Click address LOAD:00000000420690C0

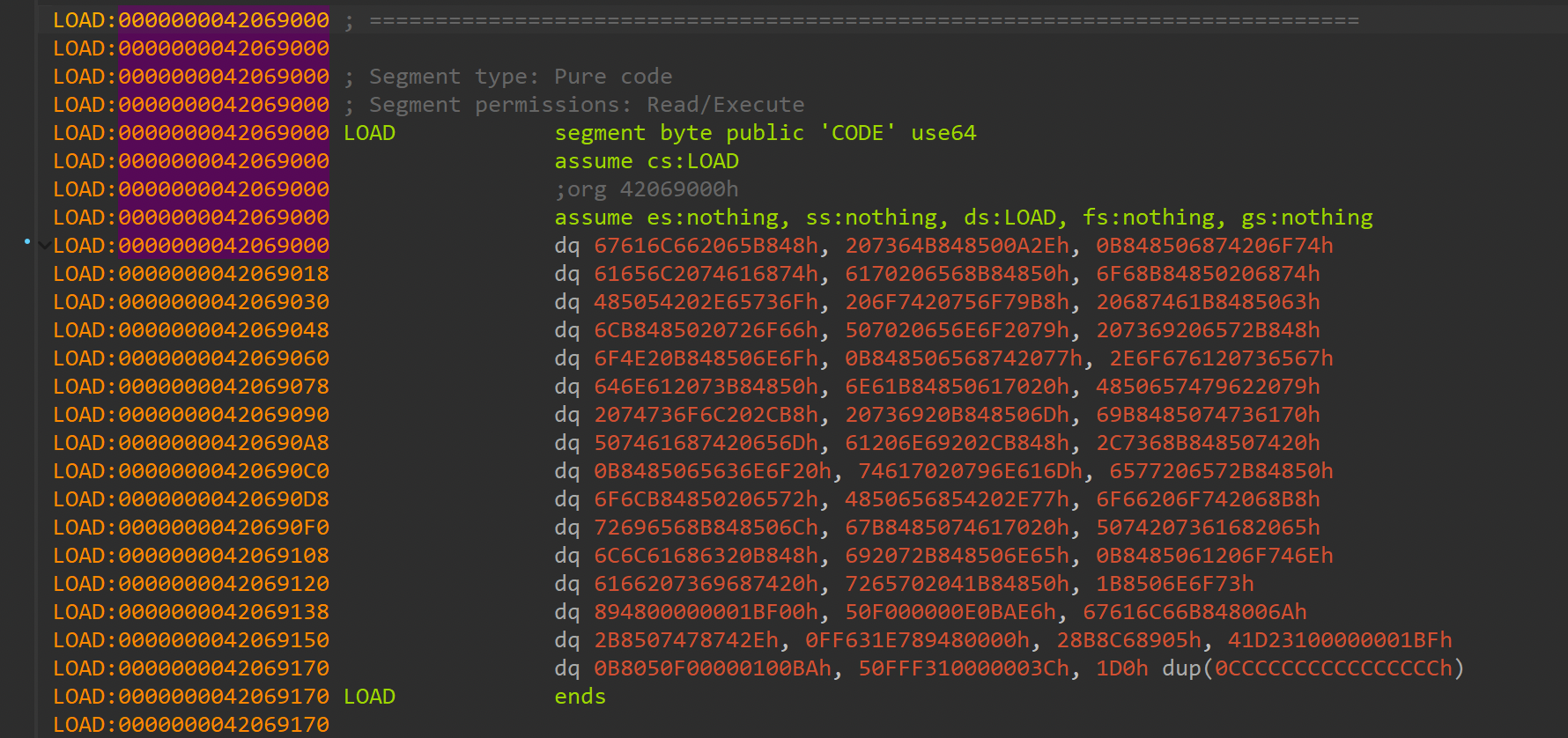click(x=191, y=471)
